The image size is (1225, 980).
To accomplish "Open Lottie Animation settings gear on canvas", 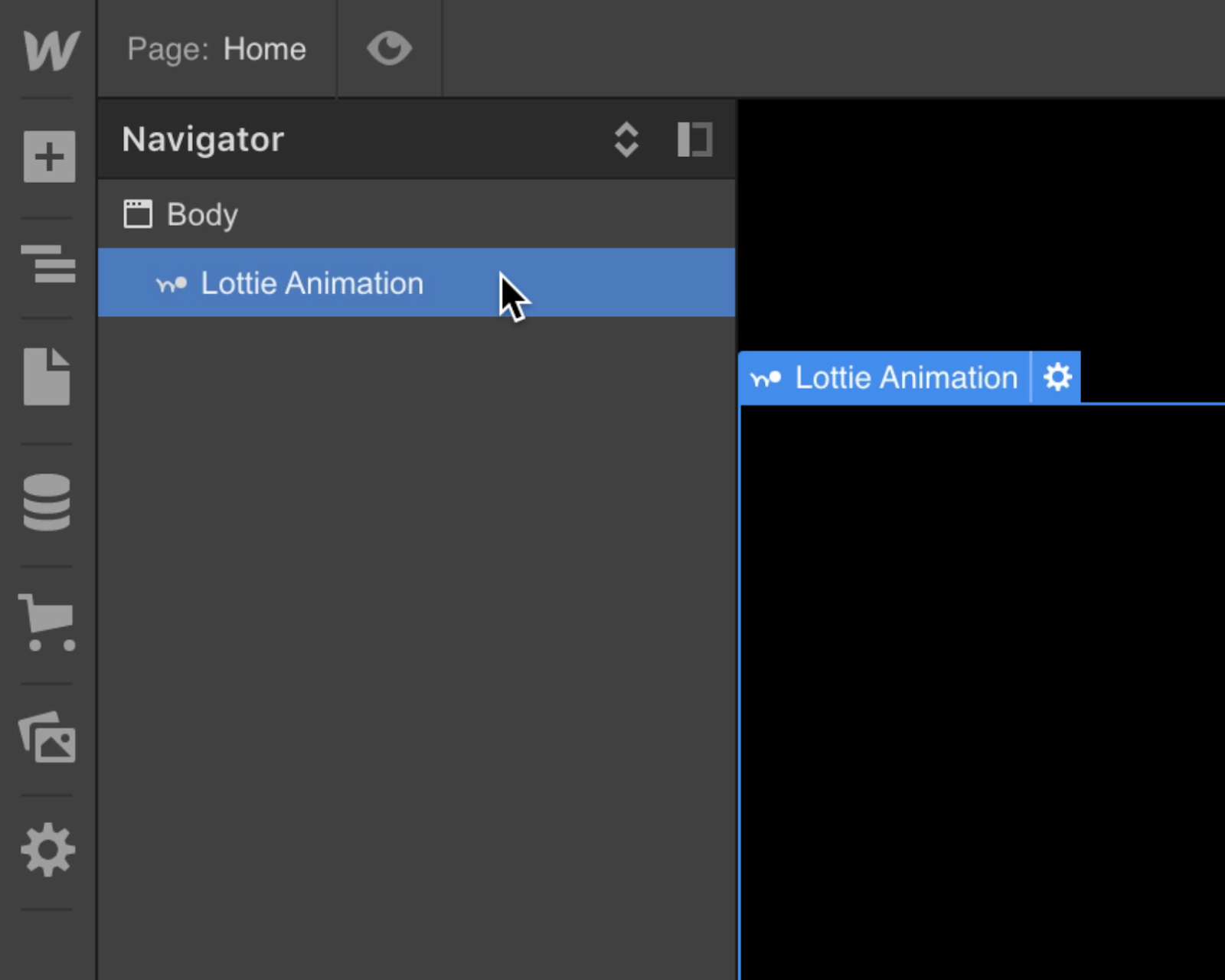I will [x=1057, y=377].
